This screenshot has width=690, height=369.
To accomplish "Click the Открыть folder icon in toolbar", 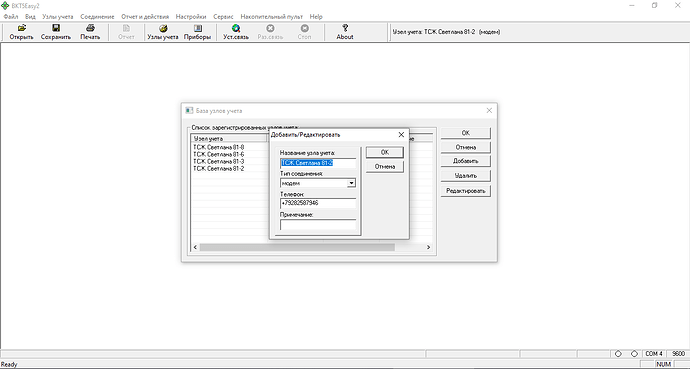I will (22, 28).
